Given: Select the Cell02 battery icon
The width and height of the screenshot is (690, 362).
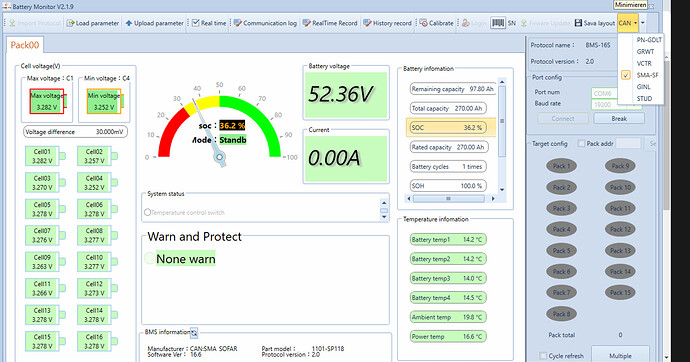Looking at the screenshot, I should coord(97,156).
